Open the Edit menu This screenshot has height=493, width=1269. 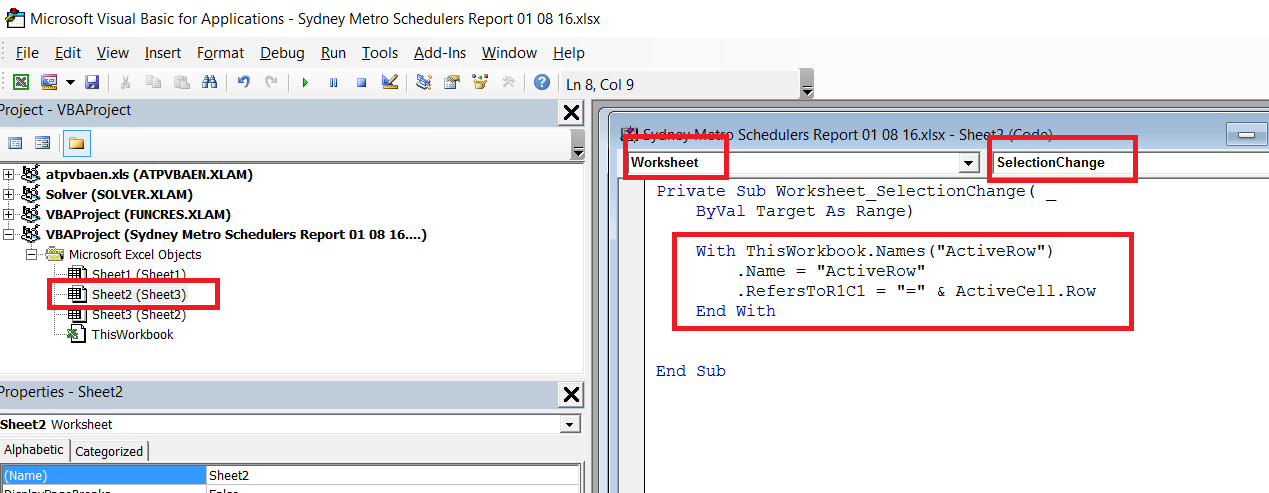click(68, 53)
